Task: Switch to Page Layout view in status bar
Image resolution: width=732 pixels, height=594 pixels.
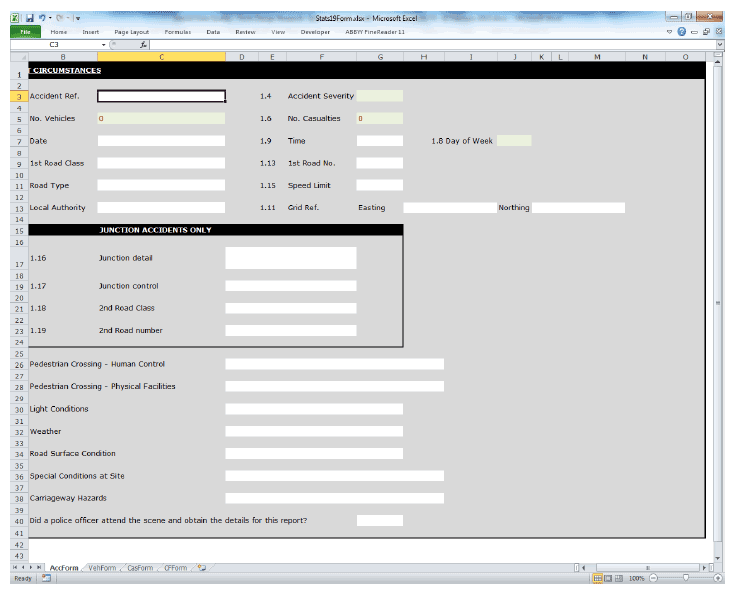Action: (609, 579)
